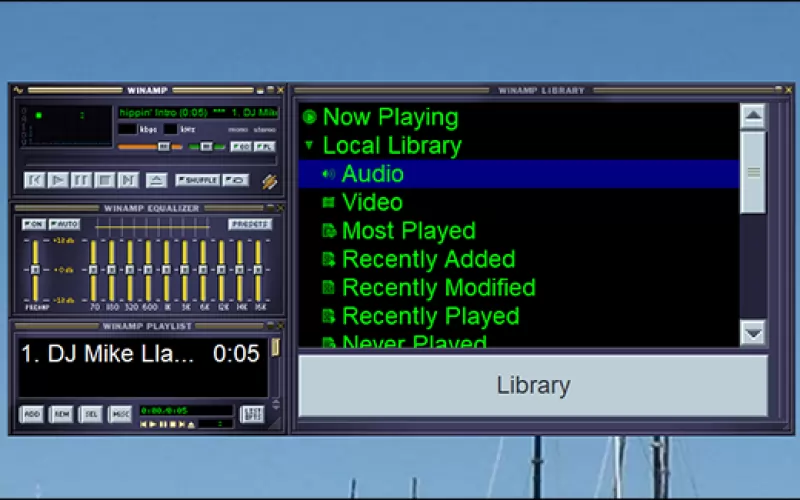Viewport: 800px width, 500px height.
Task: Click the playlist scrollbar handle
Action: coord(276,347)
